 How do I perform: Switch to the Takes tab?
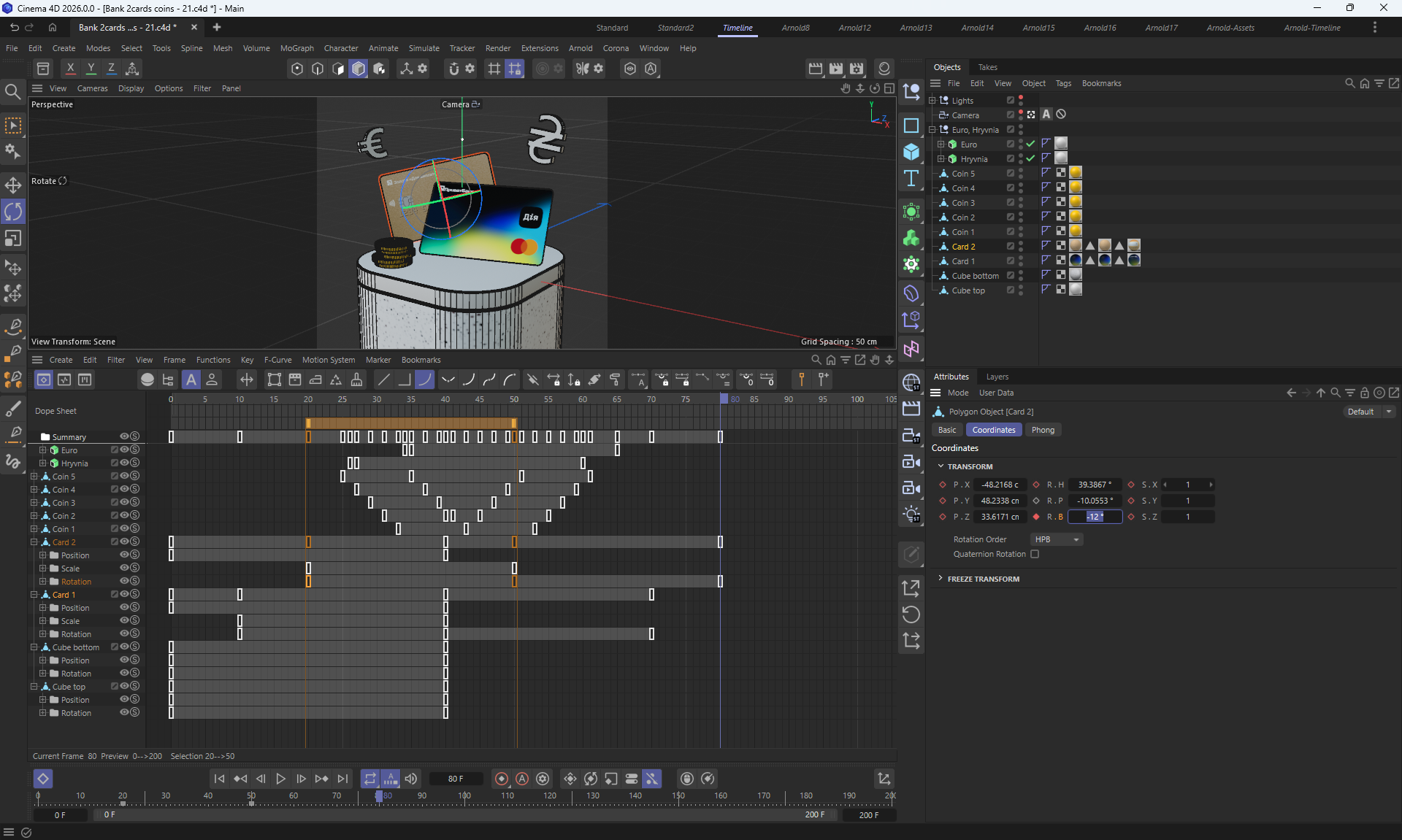987,67
